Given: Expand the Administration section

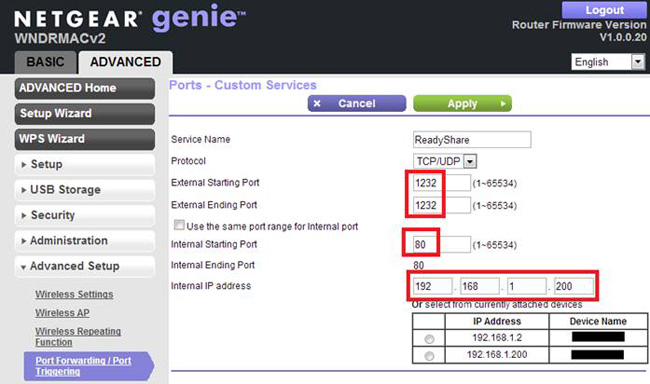Looking at the screenshot, I should click(85, 241).
